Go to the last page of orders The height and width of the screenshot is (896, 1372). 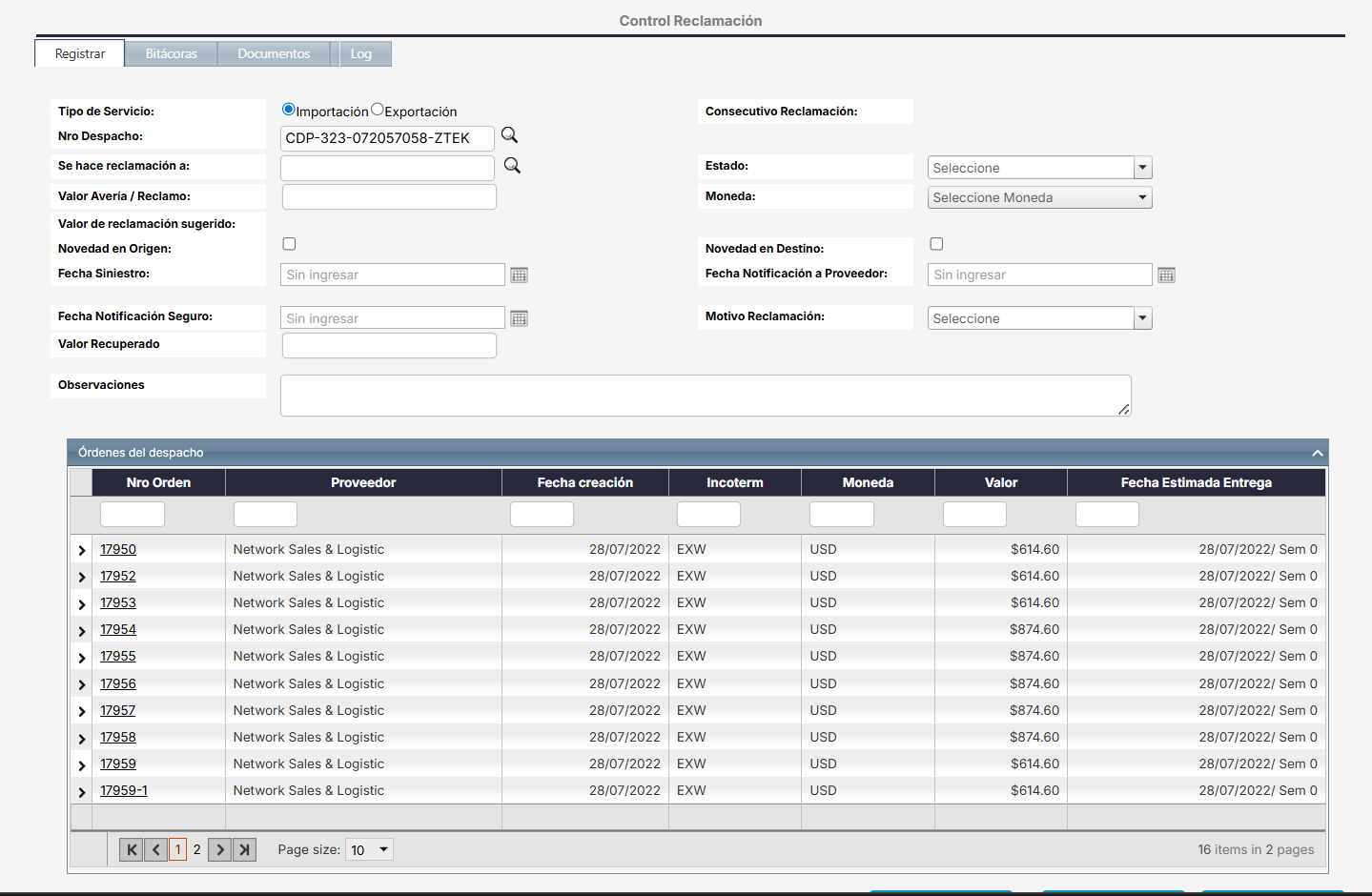(x=245, y=849)
